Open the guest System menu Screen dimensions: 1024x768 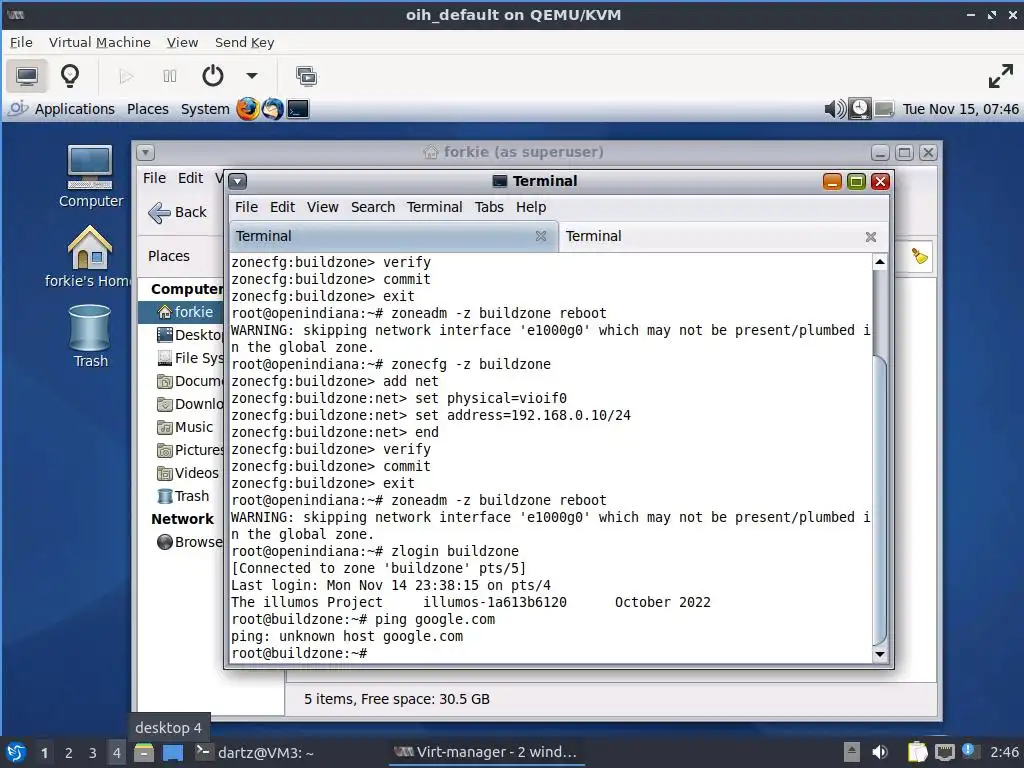pos(205,109)
